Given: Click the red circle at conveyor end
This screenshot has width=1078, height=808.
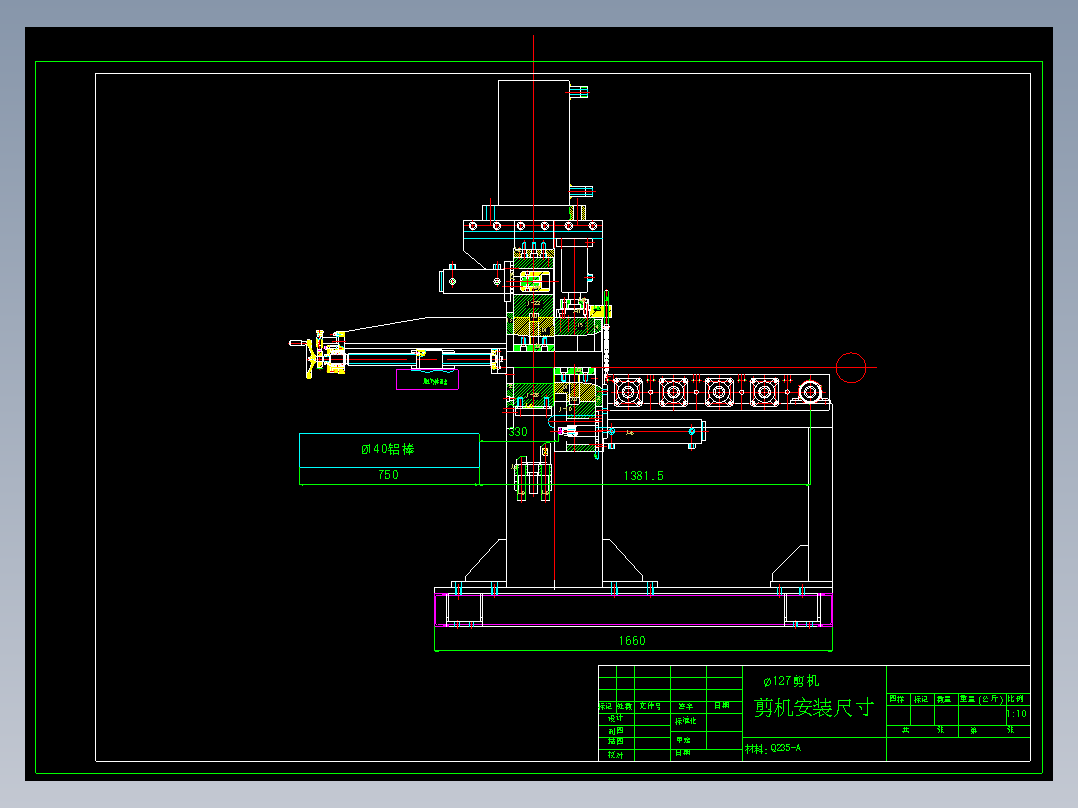Looking at the screenshot, I should 851,367.
